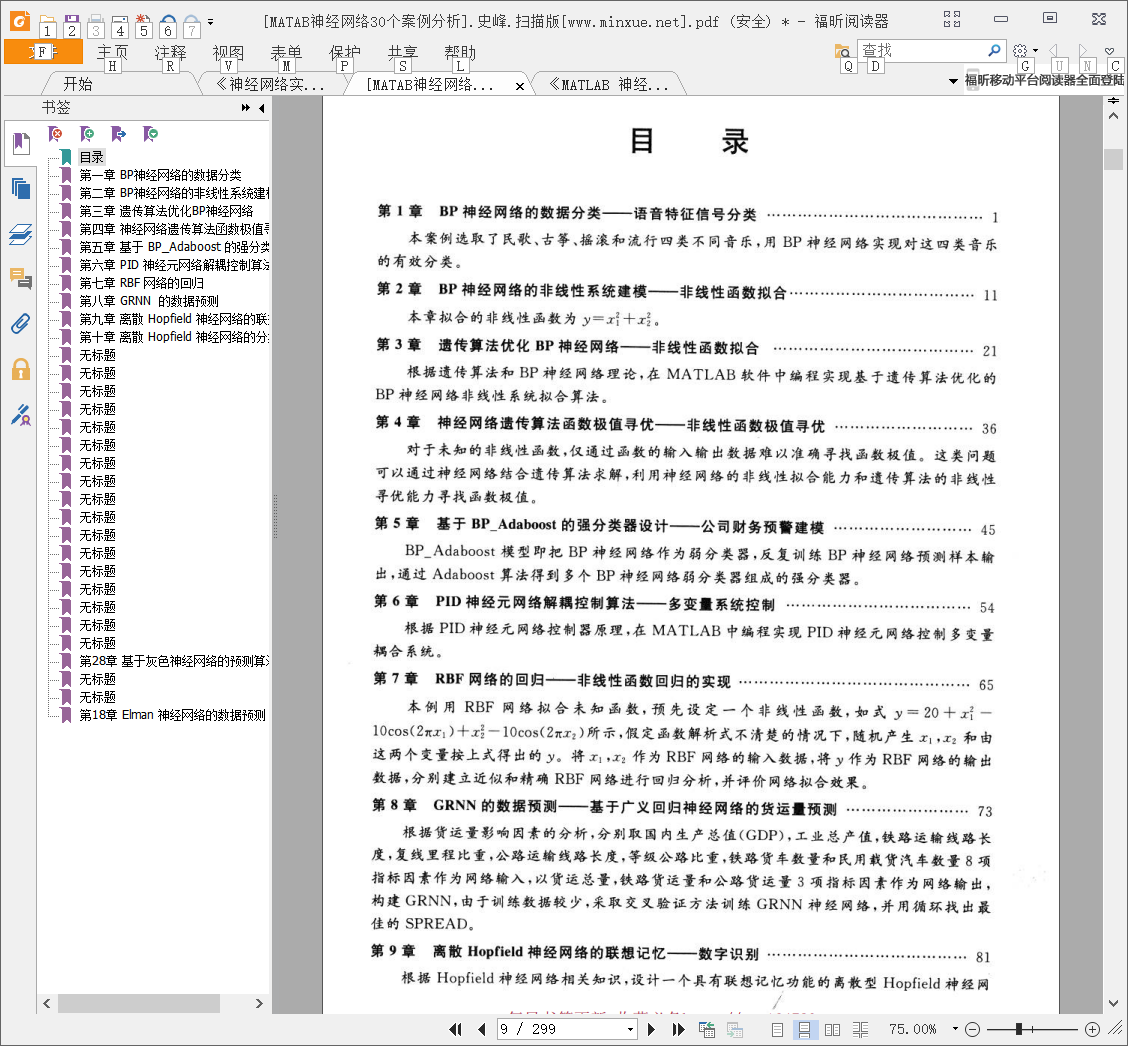Image resolution: width=1128 pixels, height=1046 pixels.
Task: Click the Open folder quick access icon
Action: (x=47, y=24)
